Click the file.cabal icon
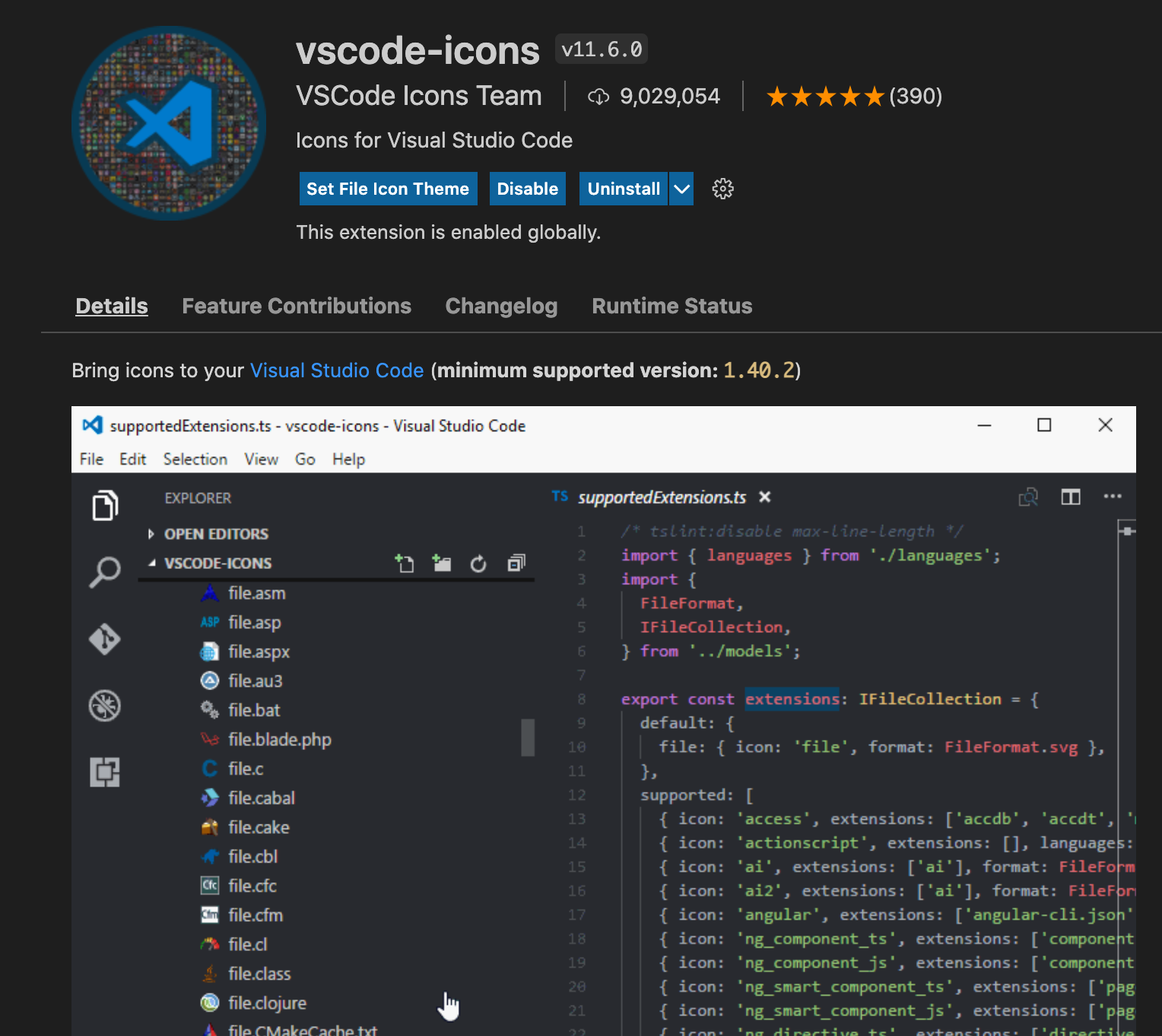Viewport: 1162px width, 1036px height. coord(210,798)
